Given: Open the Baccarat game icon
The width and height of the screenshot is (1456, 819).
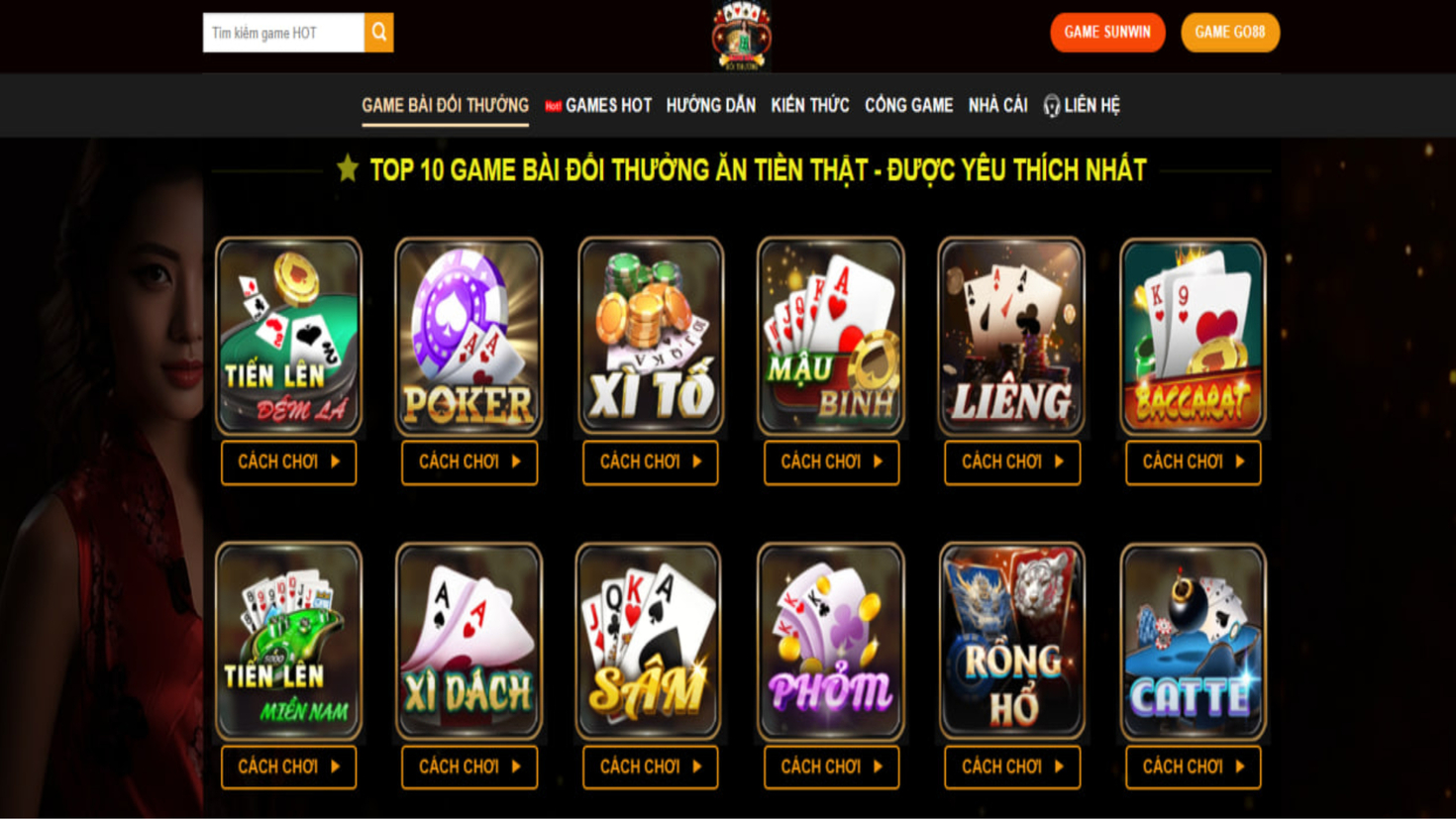Looking at the screenshot, I should 1193,337.
